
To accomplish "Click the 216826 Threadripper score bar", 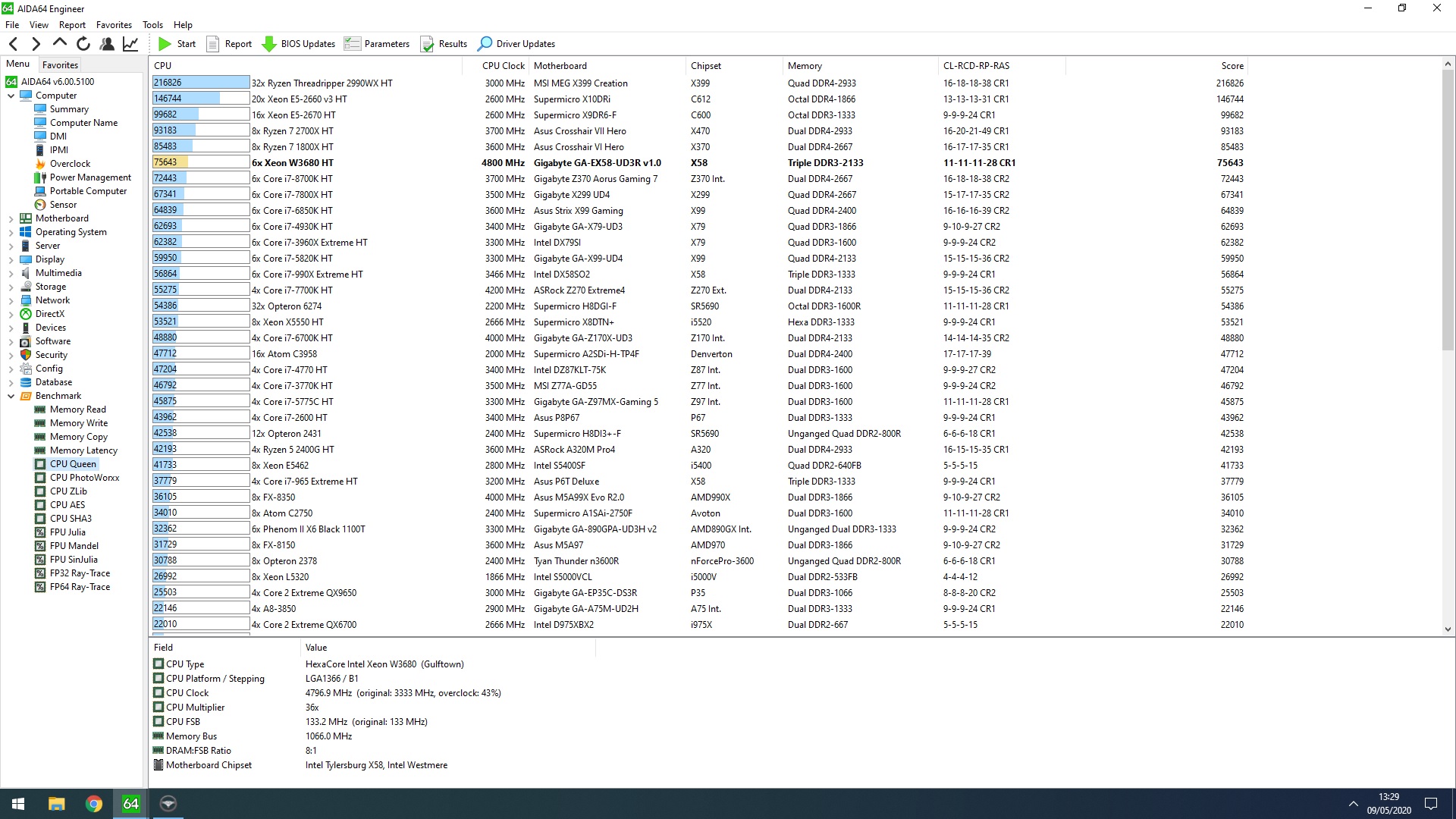I will [x=201, y=83].
